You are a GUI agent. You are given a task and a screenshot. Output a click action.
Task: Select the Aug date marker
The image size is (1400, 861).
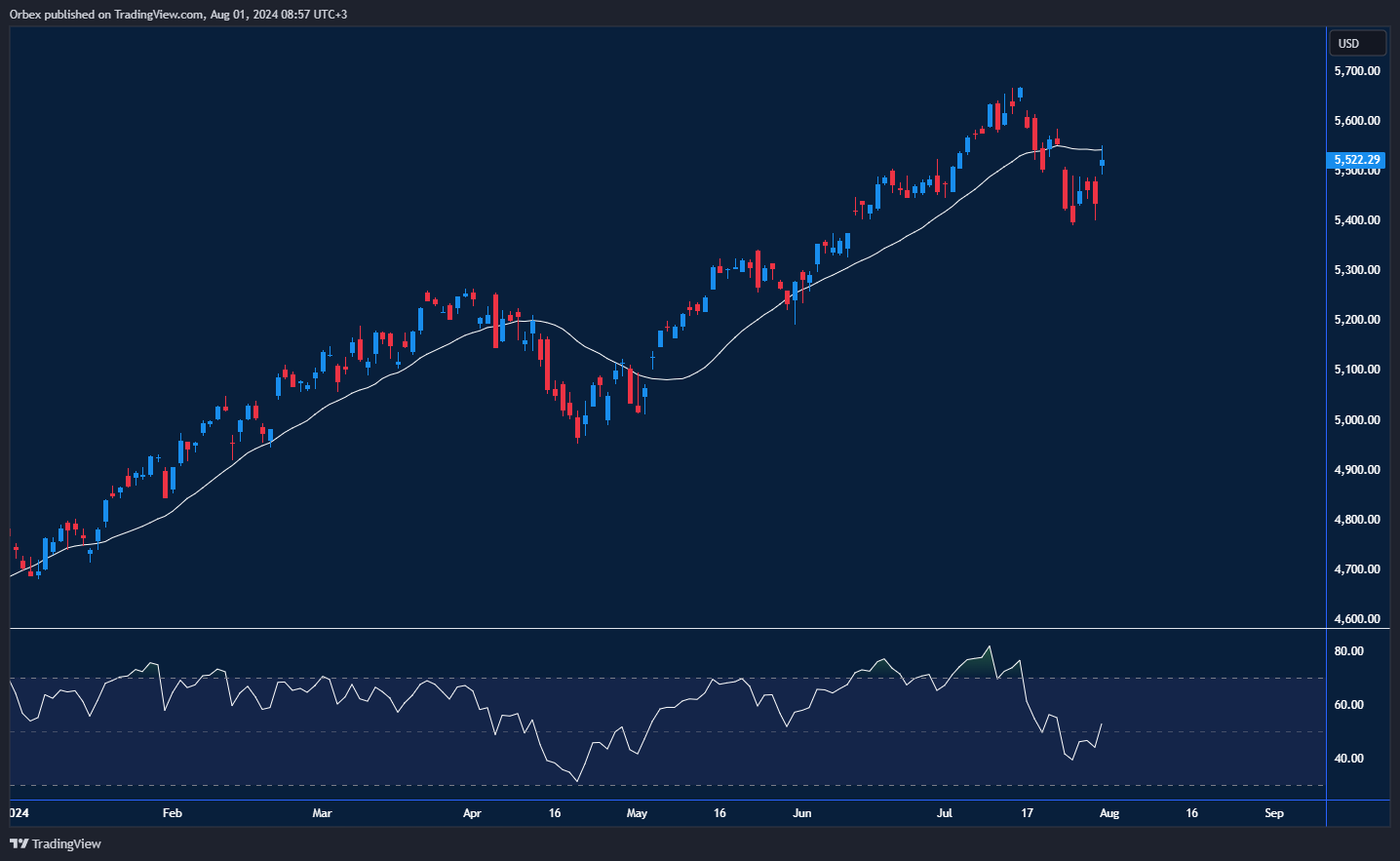[x=1108, y=812]
